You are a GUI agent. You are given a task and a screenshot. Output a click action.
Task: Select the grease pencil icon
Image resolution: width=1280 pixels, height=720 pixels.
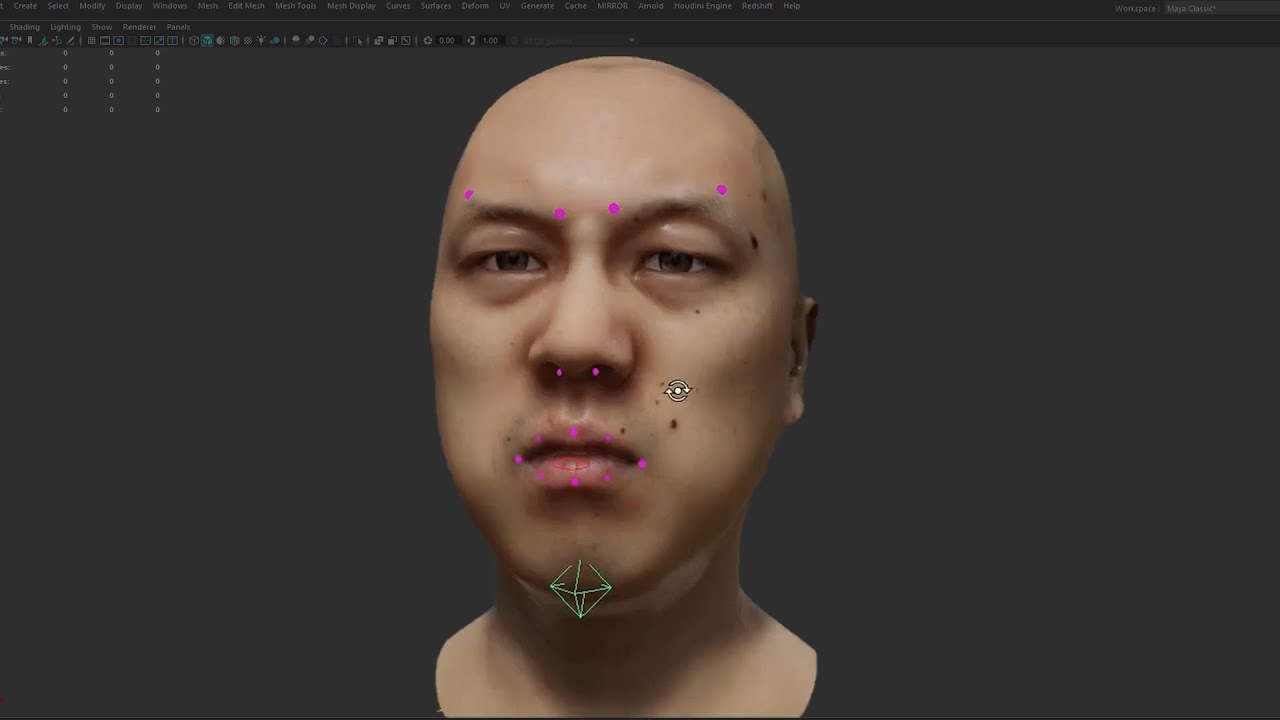point(70,40)
